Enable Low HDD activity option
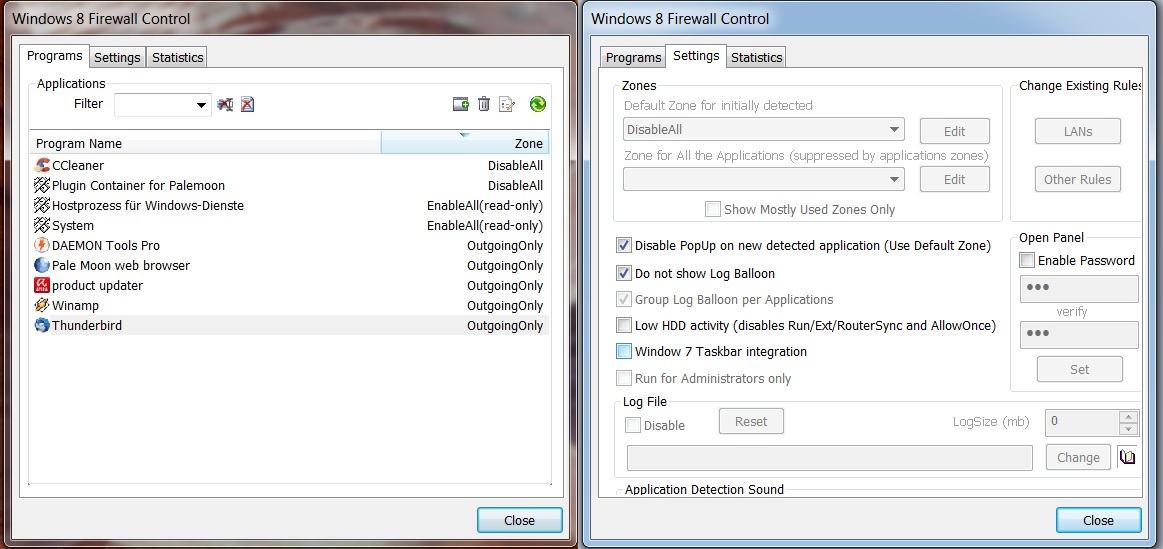Screen dimensions: 1163x549 [x=624, y=326]
